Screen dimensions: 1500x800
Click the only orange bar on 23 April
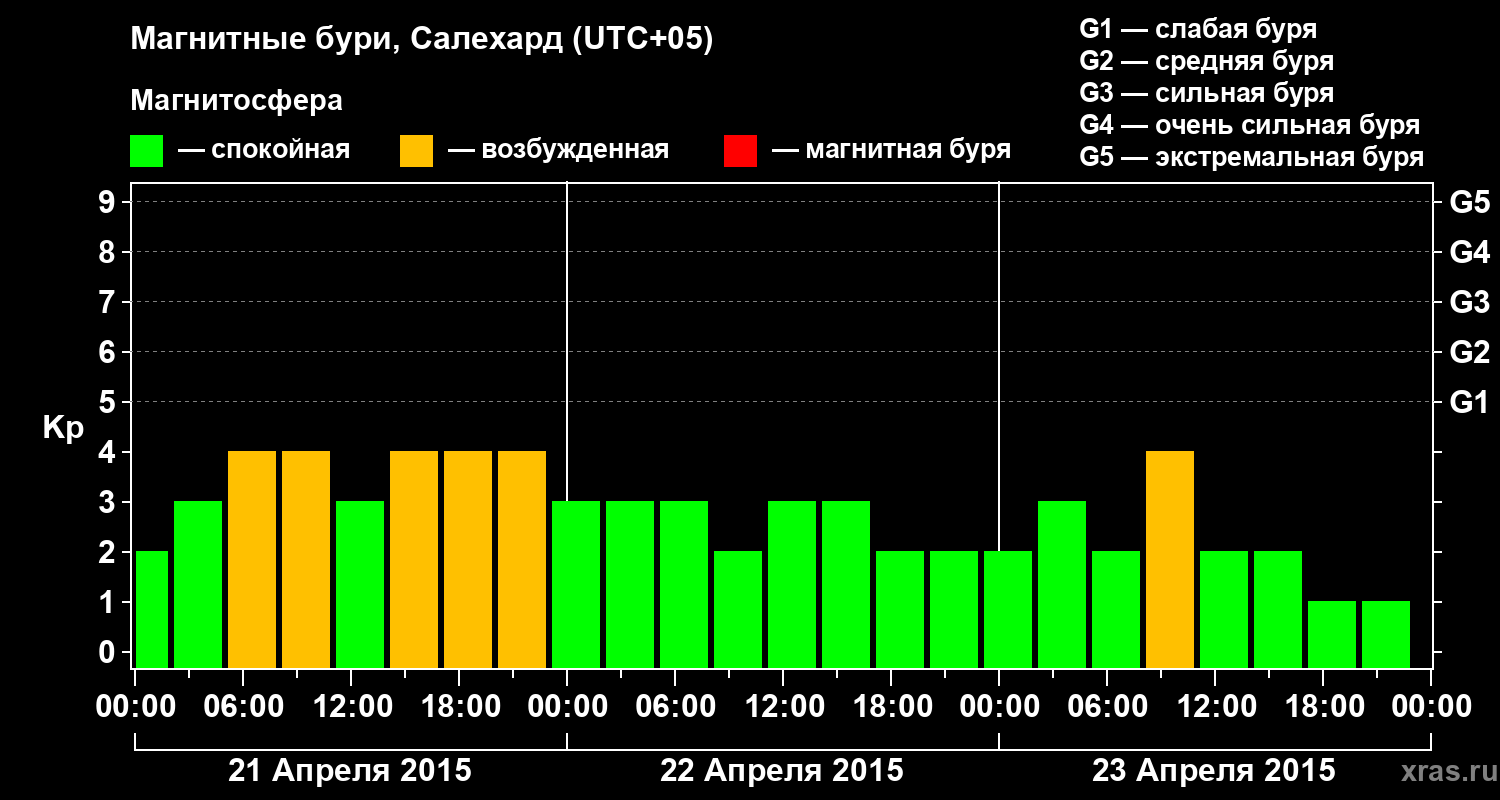tap(1170, 560)
